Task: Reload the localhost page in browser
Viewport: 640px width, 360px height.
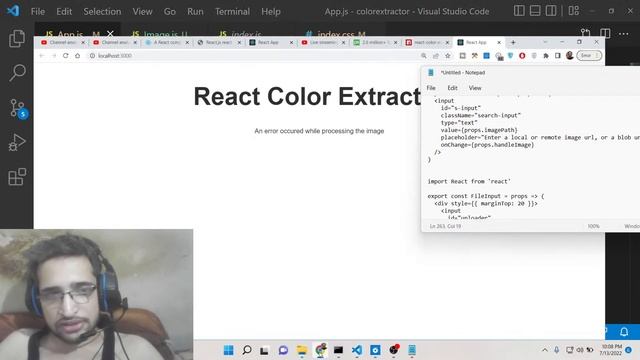Action: (x=65, y=56)
